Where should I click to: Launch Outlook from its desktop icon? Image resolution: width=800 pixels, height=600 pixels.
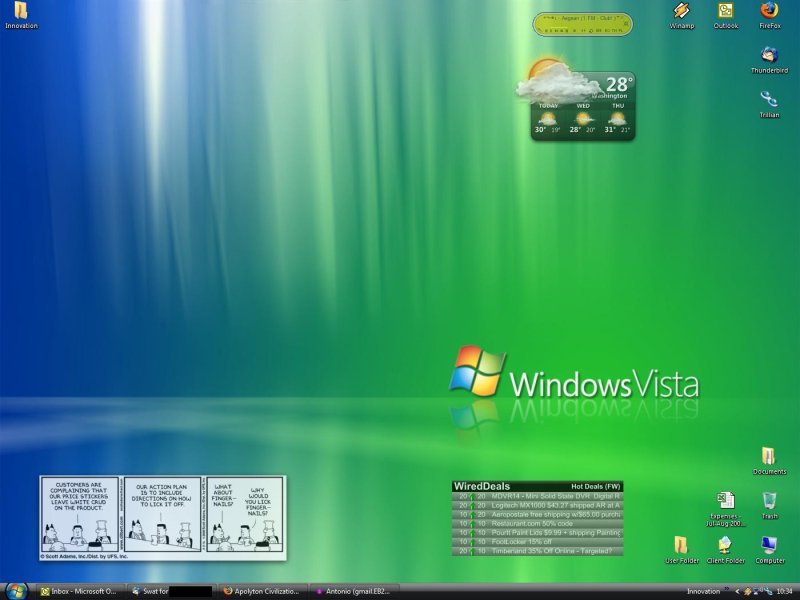pos(725,12)
